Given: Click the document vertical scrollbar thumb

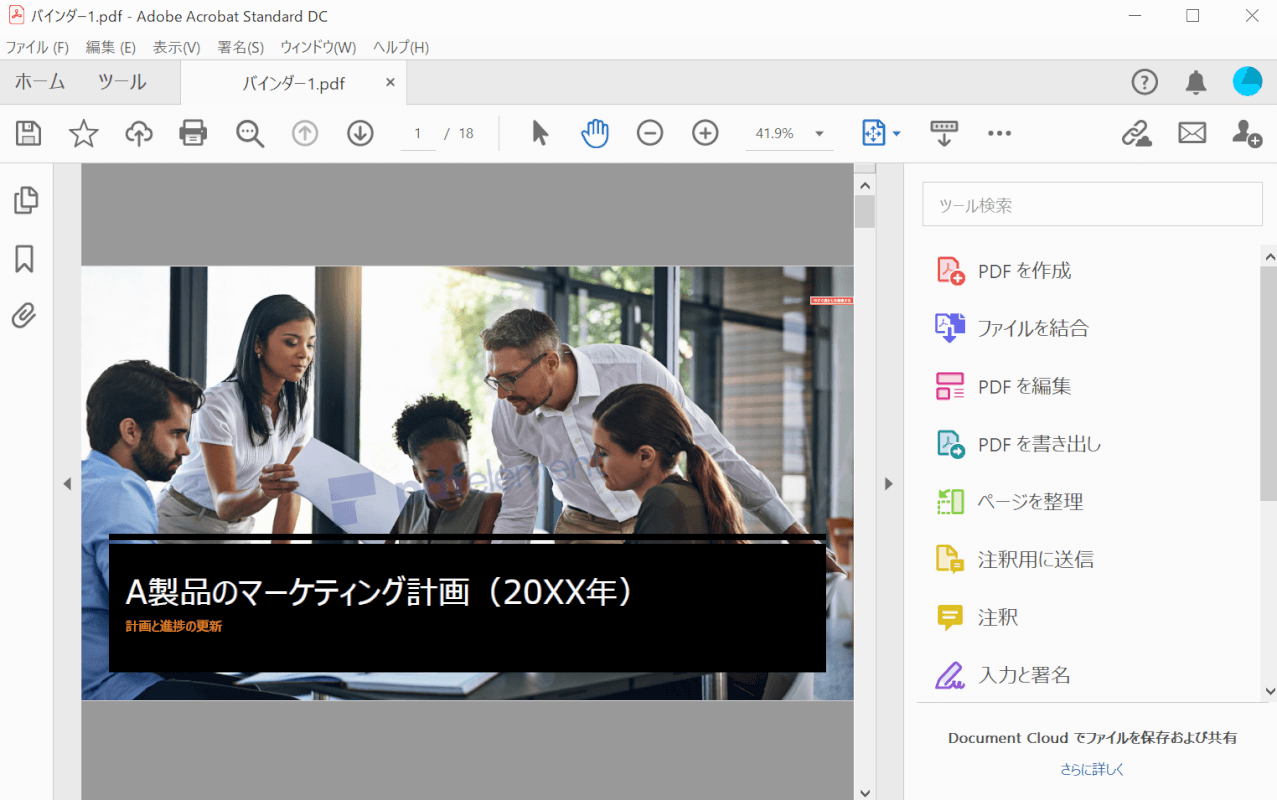Looking at the screenshot, I should 865,211.
